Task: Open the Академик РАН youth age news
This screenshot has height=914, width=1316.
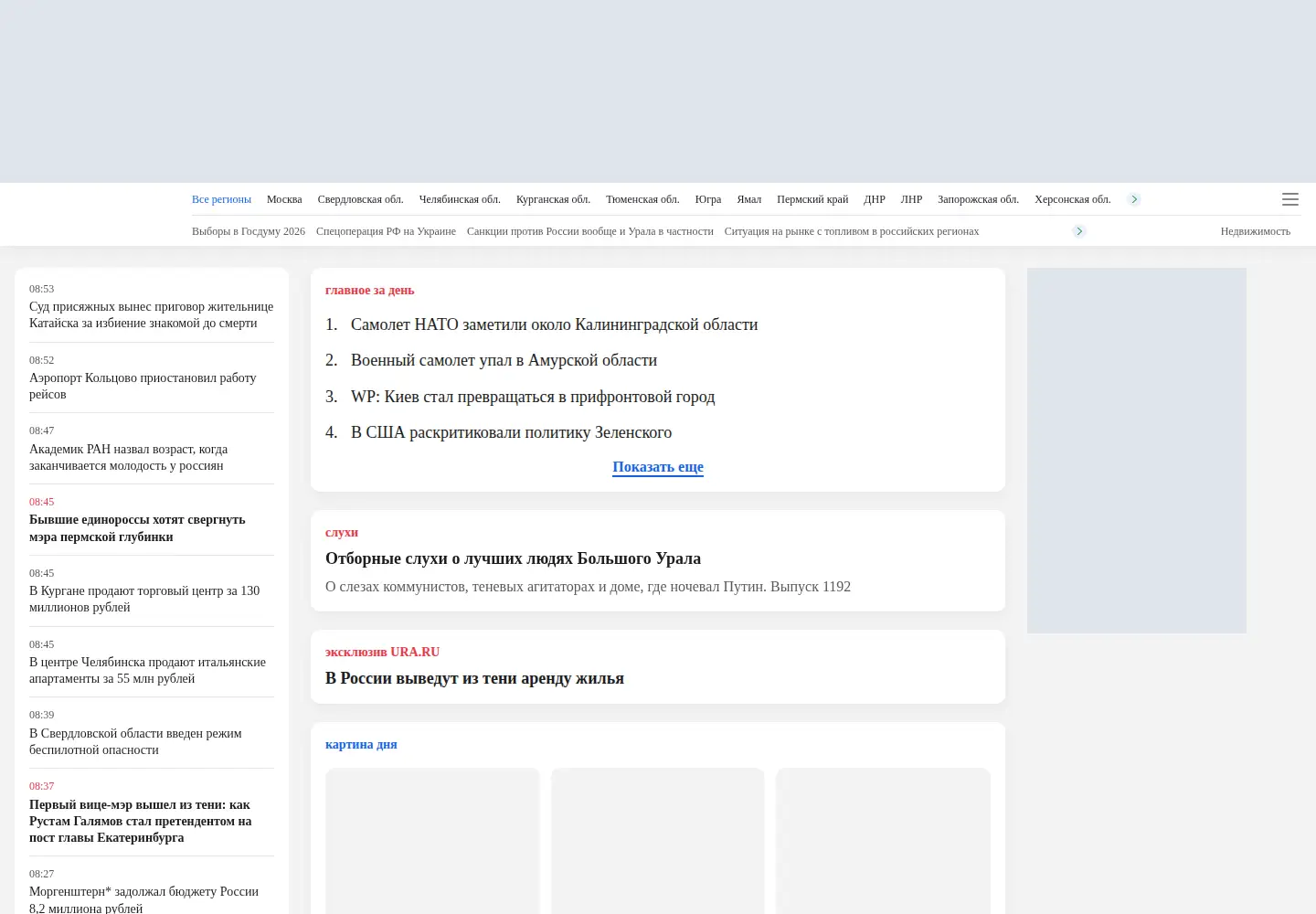Action: (x=128, y=457)
